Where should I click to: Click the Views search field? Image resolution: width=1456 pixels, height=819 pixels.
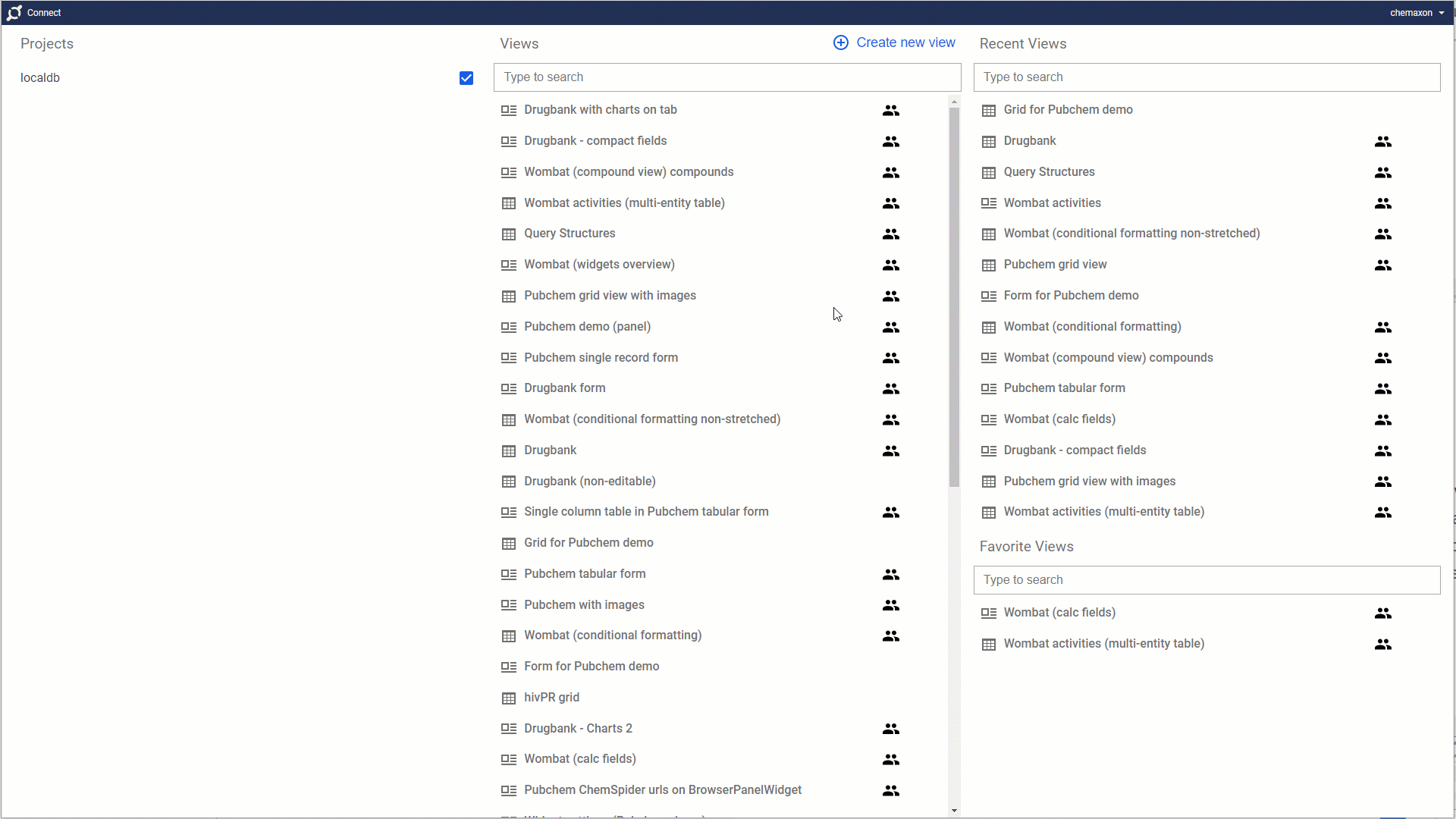click(x=726, y=77)
